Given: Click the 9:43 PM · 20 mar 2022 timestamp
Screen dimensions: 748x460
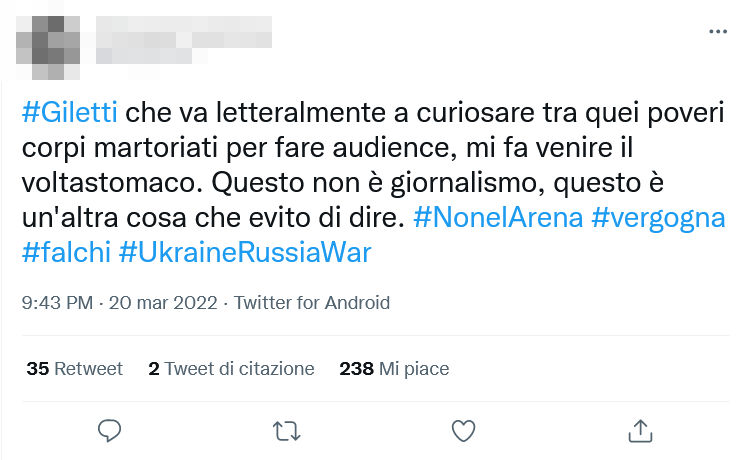Looking at the screenshot, I should click(120, 303).
